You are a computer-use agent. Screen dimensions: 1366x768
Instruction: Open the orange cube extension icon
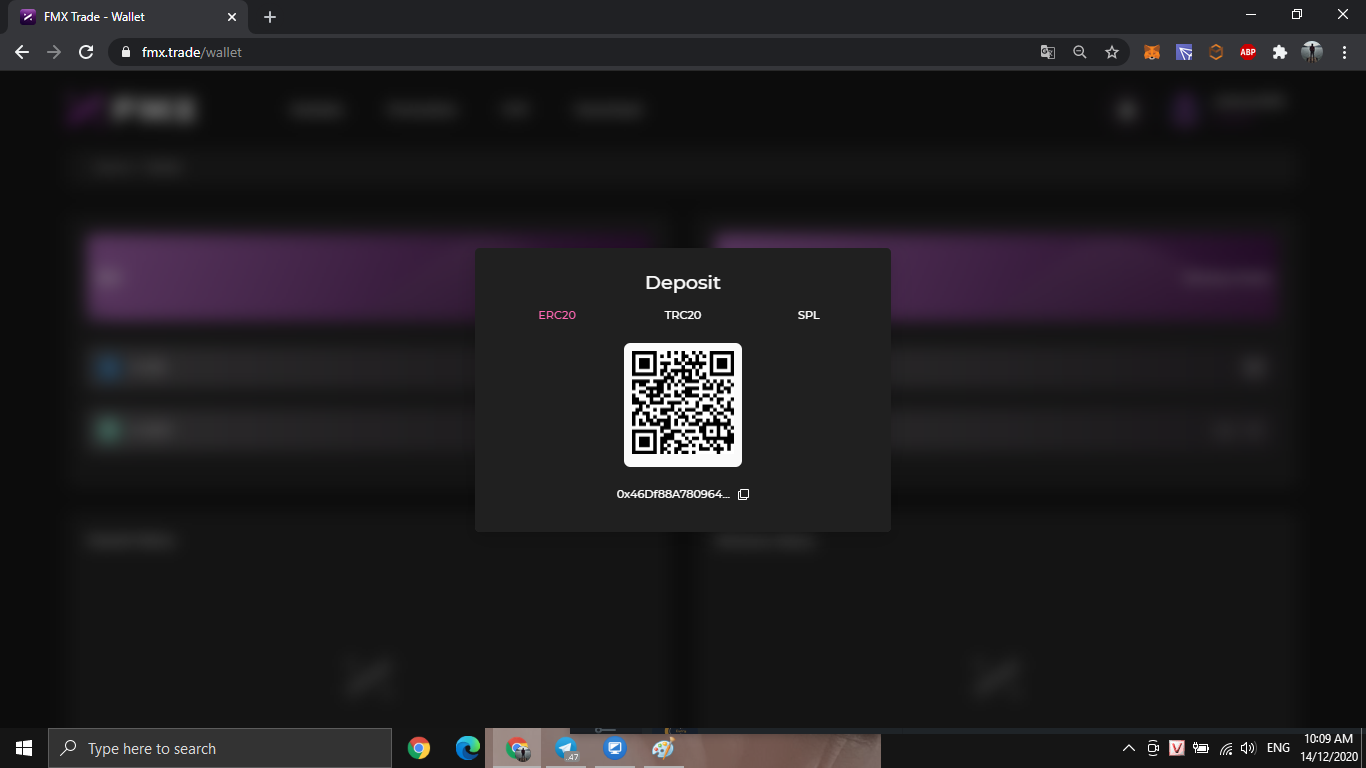pos(1216,52)
